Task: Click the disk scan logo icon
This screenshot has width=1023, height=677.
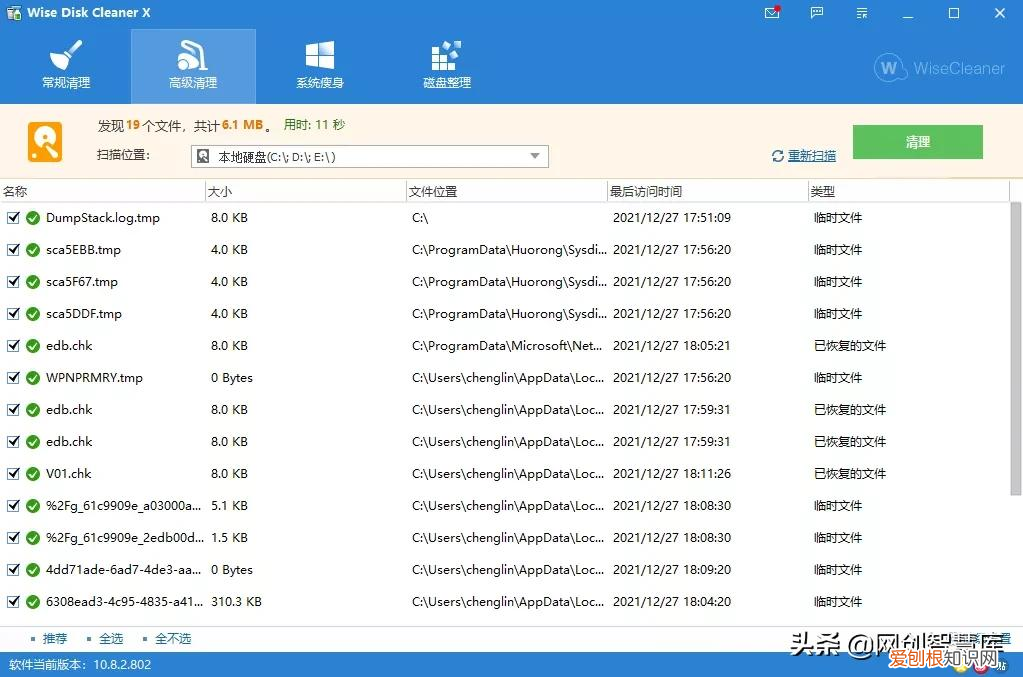Action: (44, 141)
